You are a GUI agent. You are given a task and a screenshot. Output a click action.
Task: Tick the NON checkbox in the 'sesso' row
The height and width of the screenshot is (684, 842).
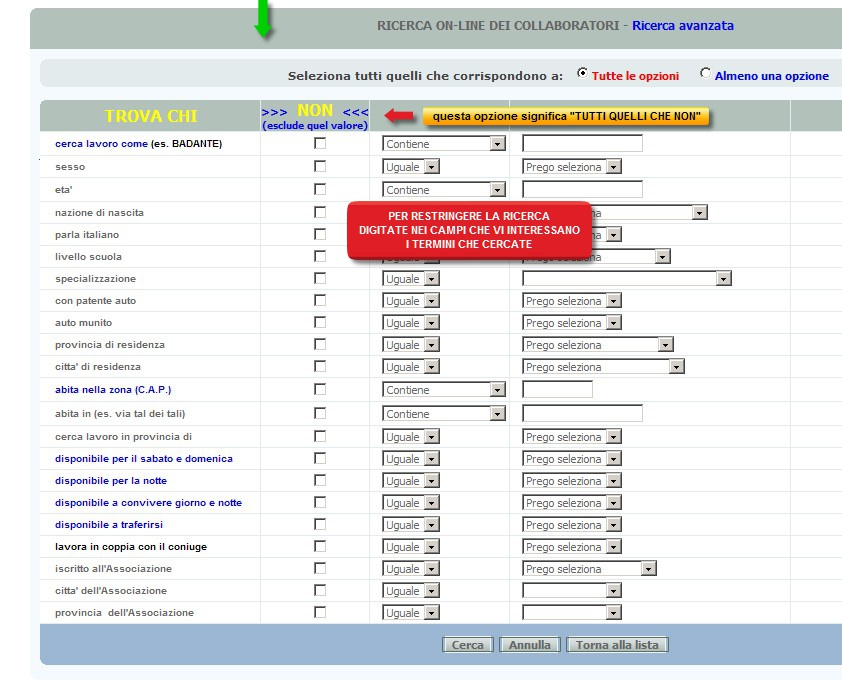coord(320,166)
